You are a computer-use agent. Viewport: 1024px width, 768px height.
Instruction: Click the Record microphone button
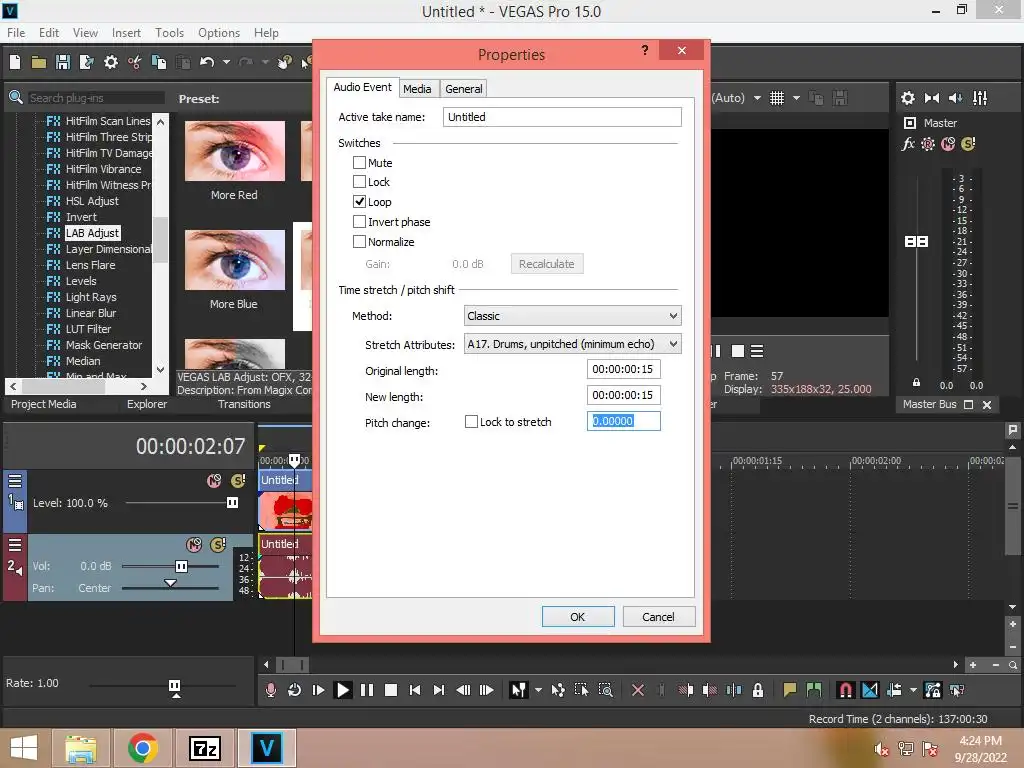tap(270, 690)
